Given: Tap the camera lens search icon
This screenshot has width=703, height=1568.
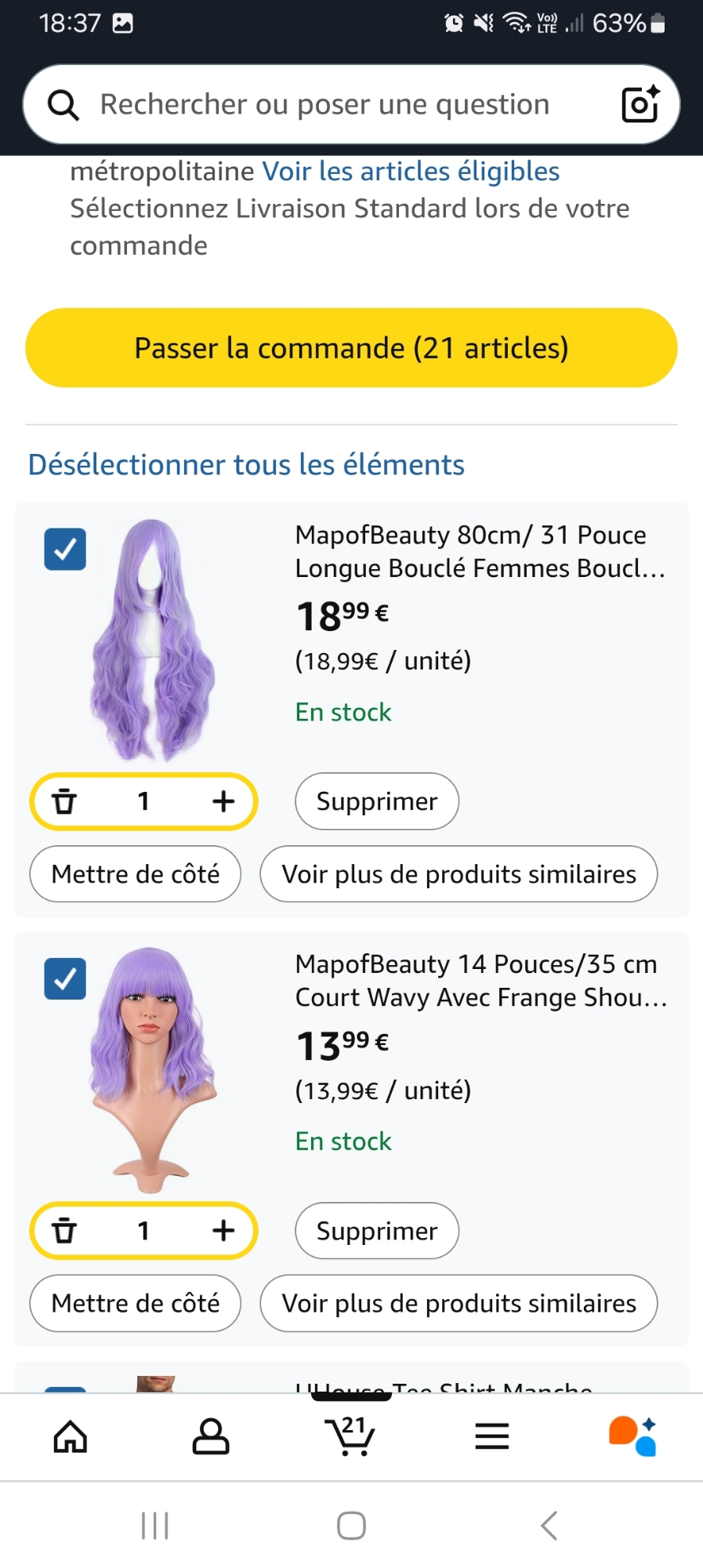Looking at the screenshot, I should click(640, 104).
